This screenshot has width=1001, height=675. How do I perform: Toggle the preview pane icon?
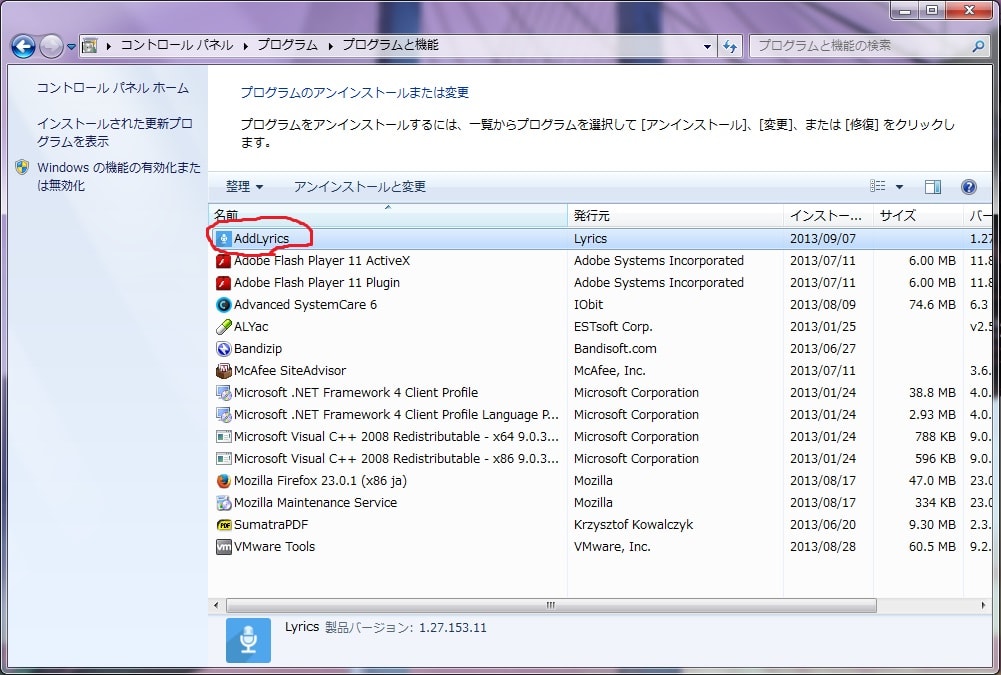click(x=933, y=186)
